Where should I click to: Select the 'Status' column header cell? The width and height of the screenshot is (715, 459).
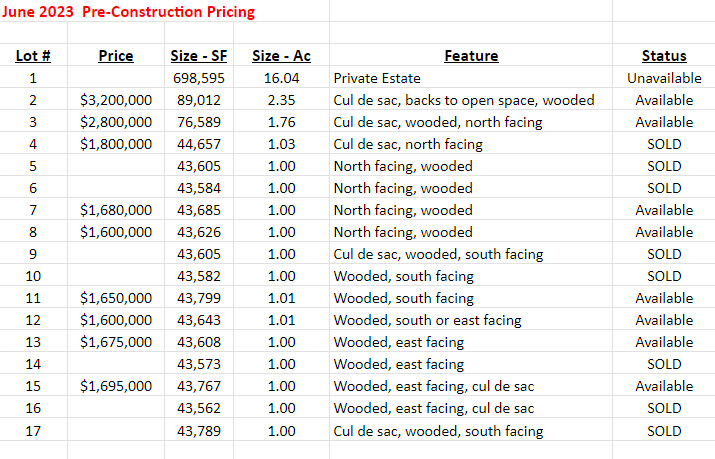664,56
